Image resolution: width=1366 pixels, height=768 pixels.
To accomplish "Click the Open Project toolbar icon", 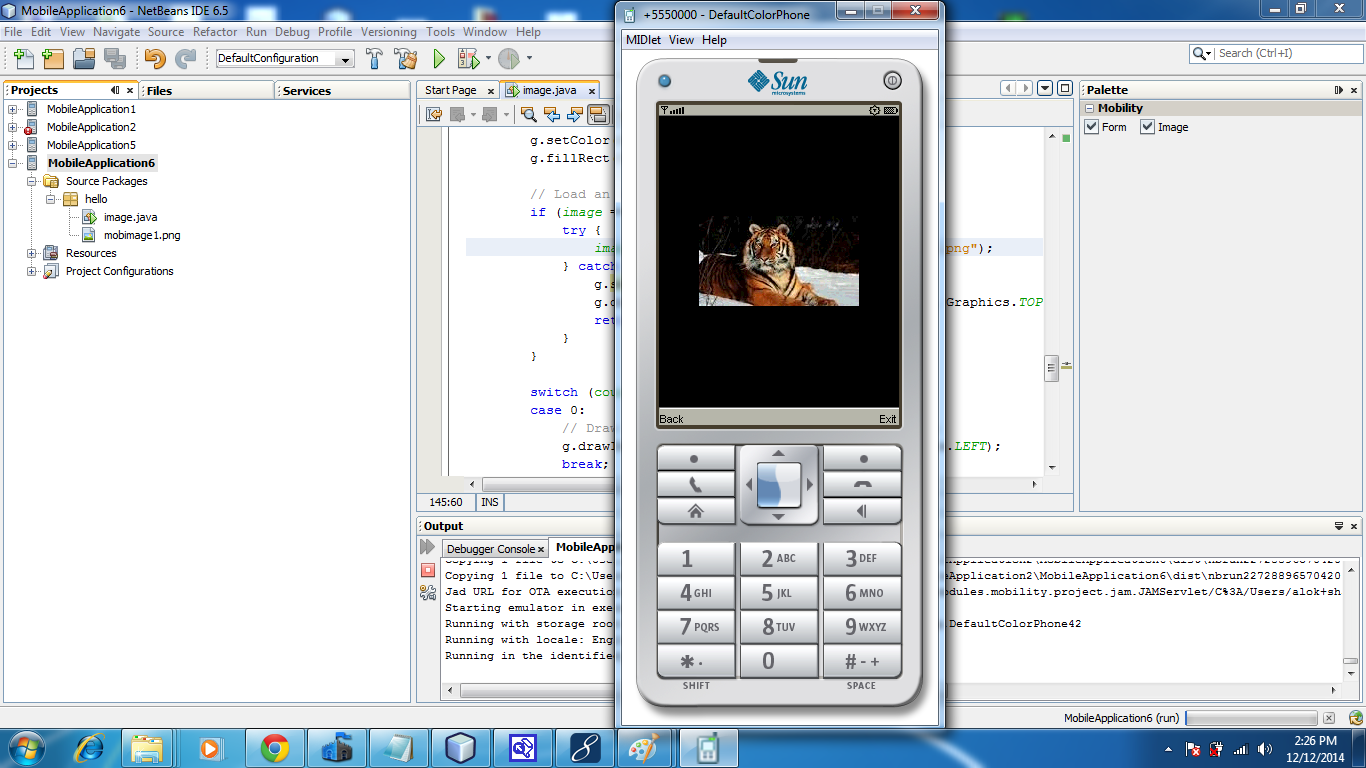I will pyautogui.click(x=84, y=58).
